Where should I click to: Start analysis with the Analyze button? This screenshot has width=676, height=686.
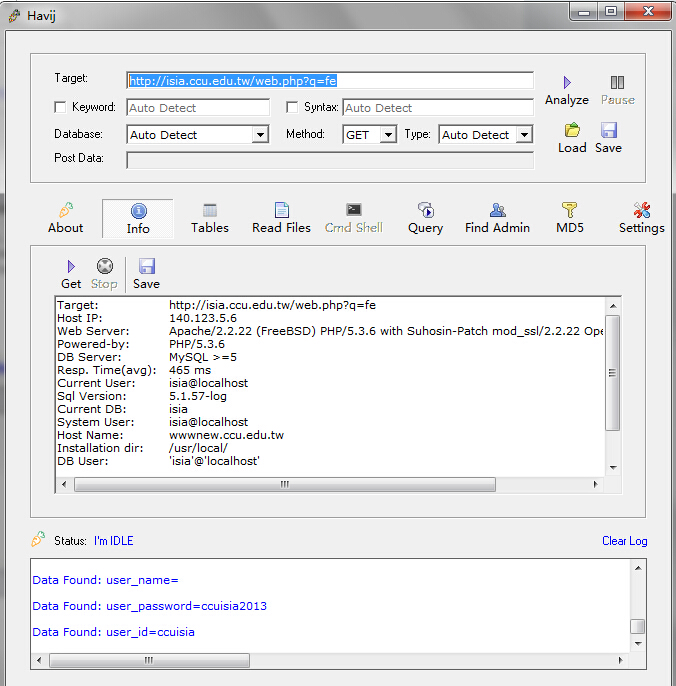coord(567,91)
